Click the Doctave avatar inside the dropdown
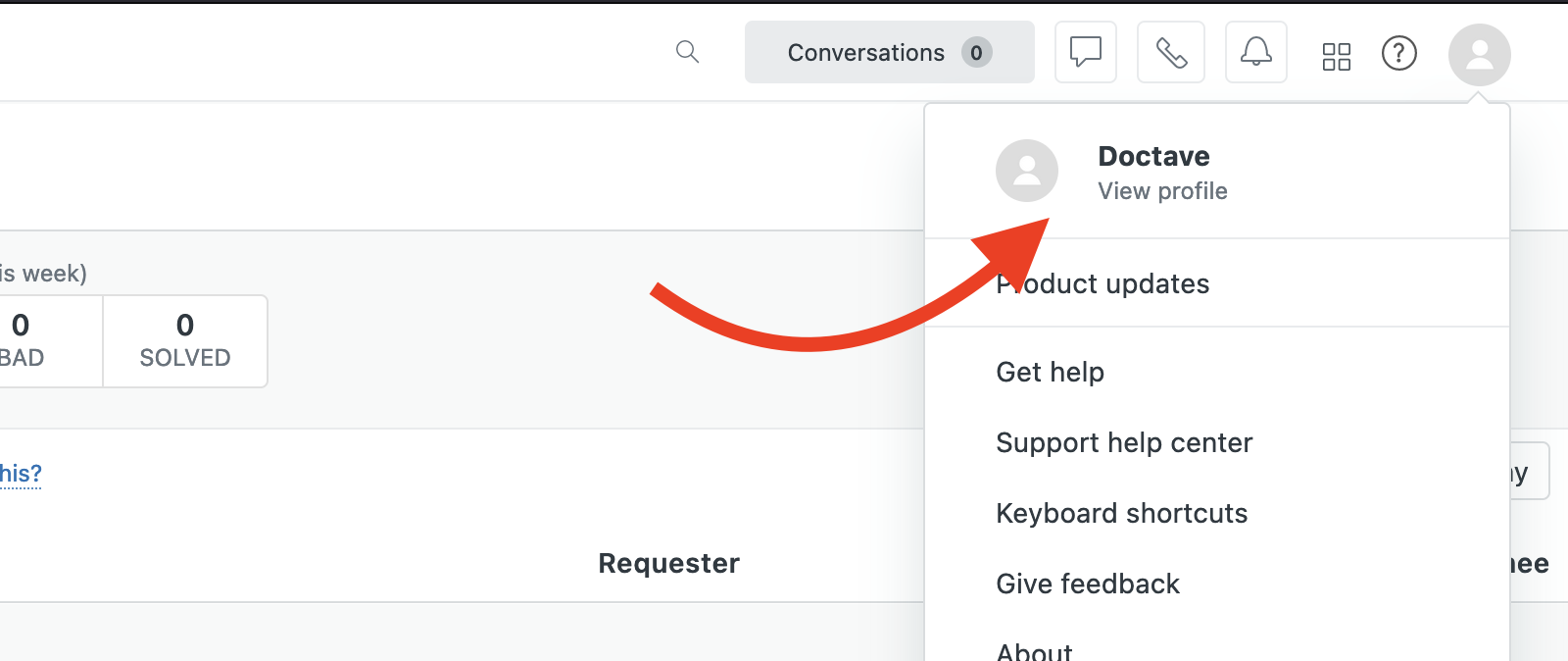Screen dimensions: 1568x661 [x=1026, y=171]
